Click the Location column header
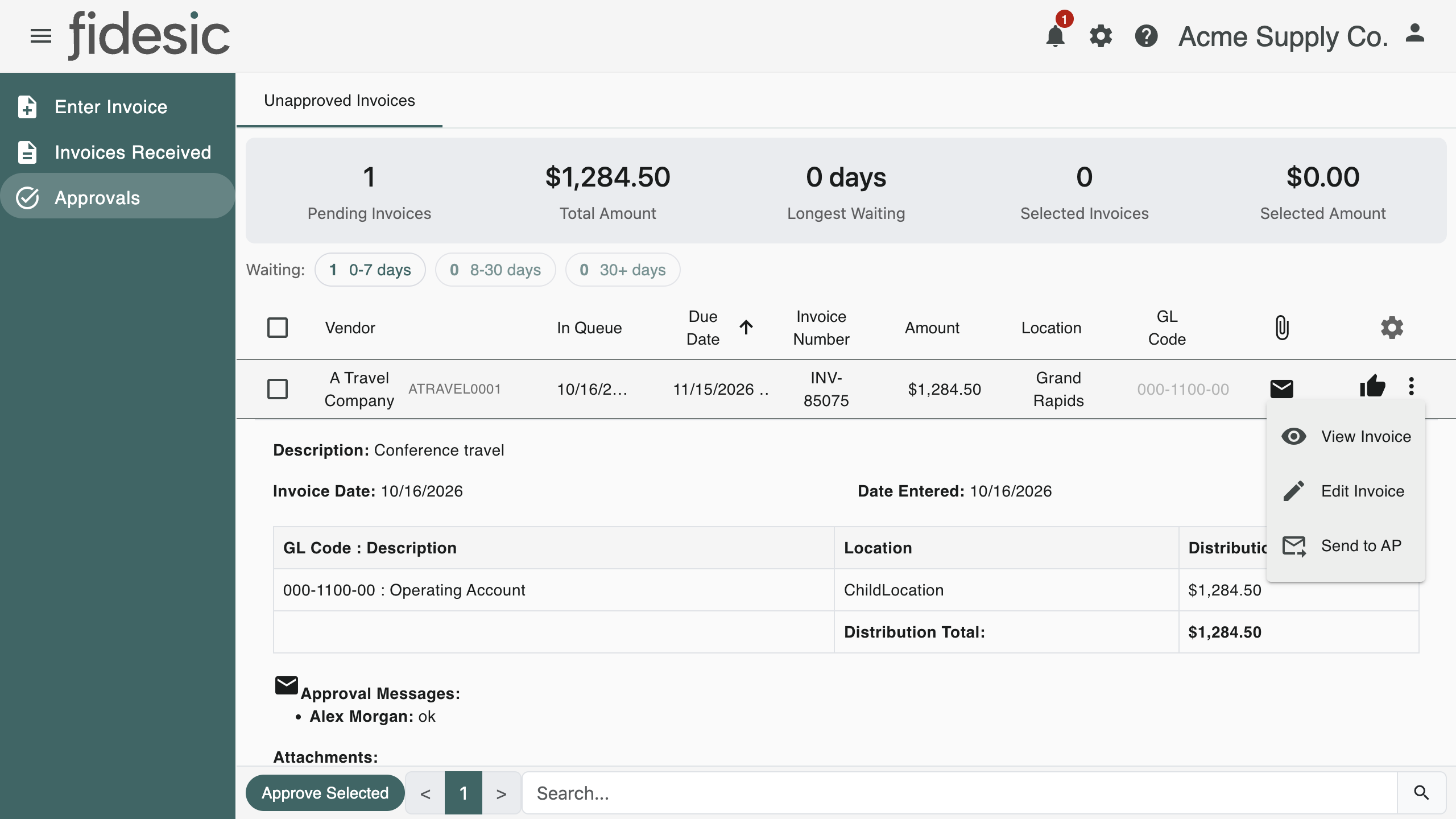Viewport: 1456px width, 819px height. coord(1051,328)
